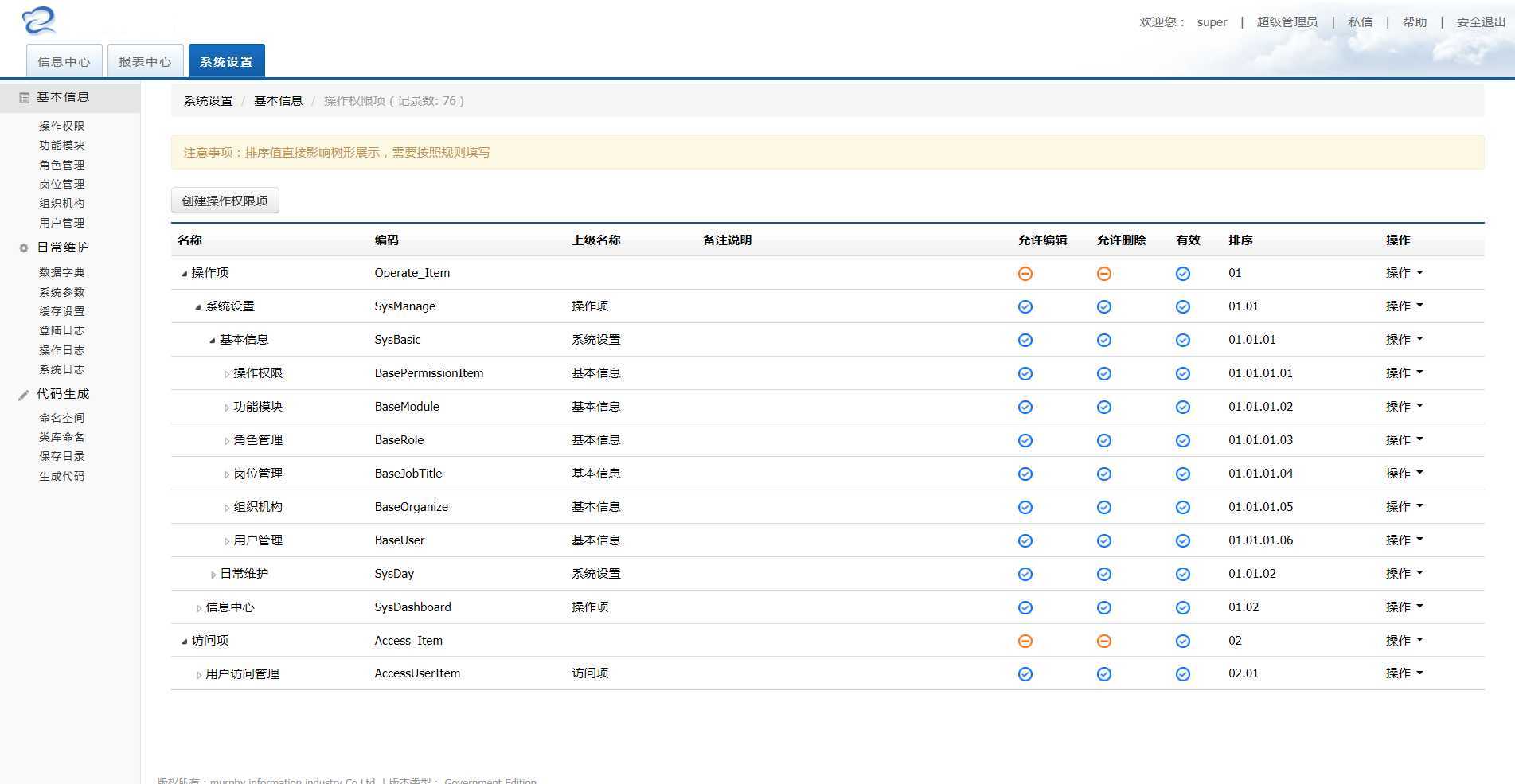
Task: Click 允许删除 check in SysDashboard row
Action: pyautogui.click(x=1104, y=608)
